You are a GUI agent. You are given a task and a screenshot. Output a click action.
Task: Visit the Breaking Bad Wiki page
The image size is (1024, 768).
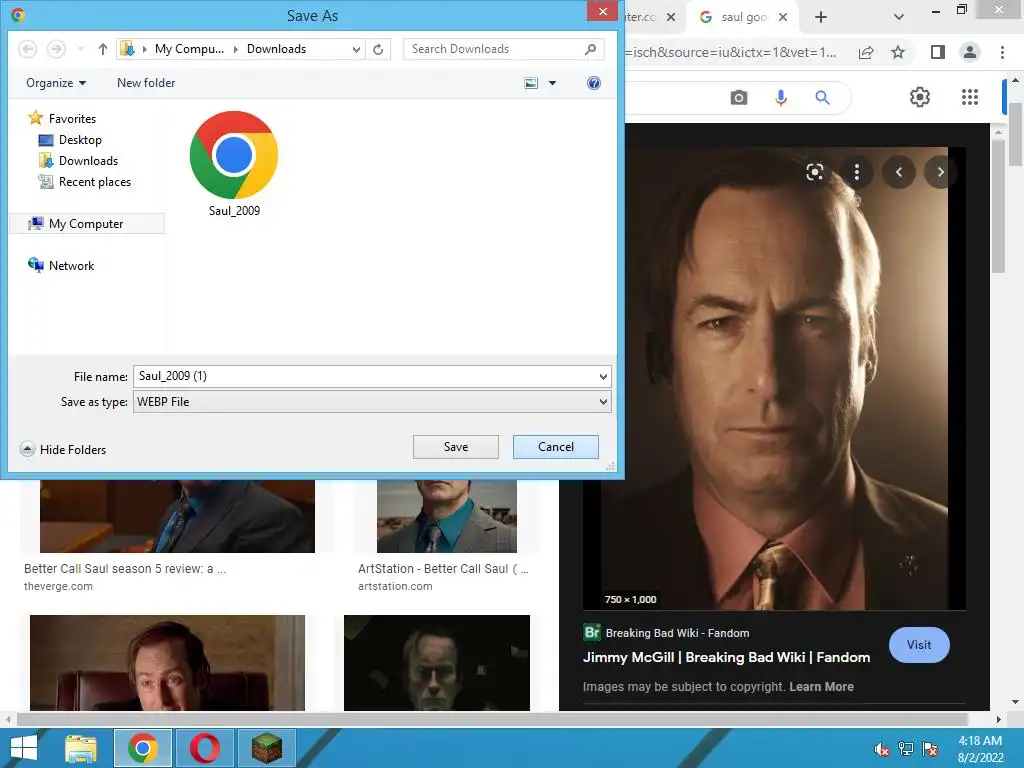coord(919,645)
